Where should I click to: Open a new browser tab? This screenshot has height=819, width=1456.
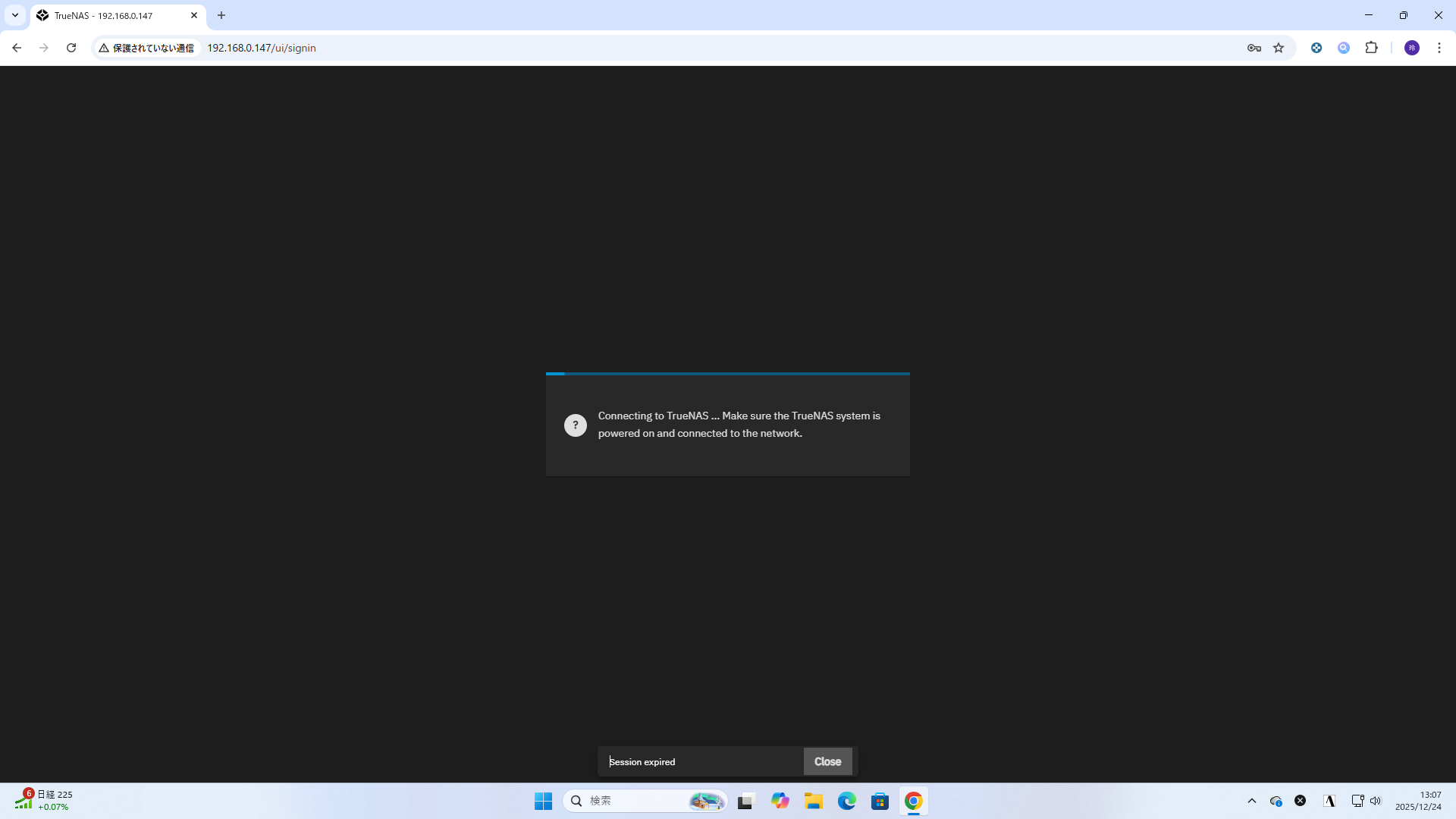(x=221, y=15)
